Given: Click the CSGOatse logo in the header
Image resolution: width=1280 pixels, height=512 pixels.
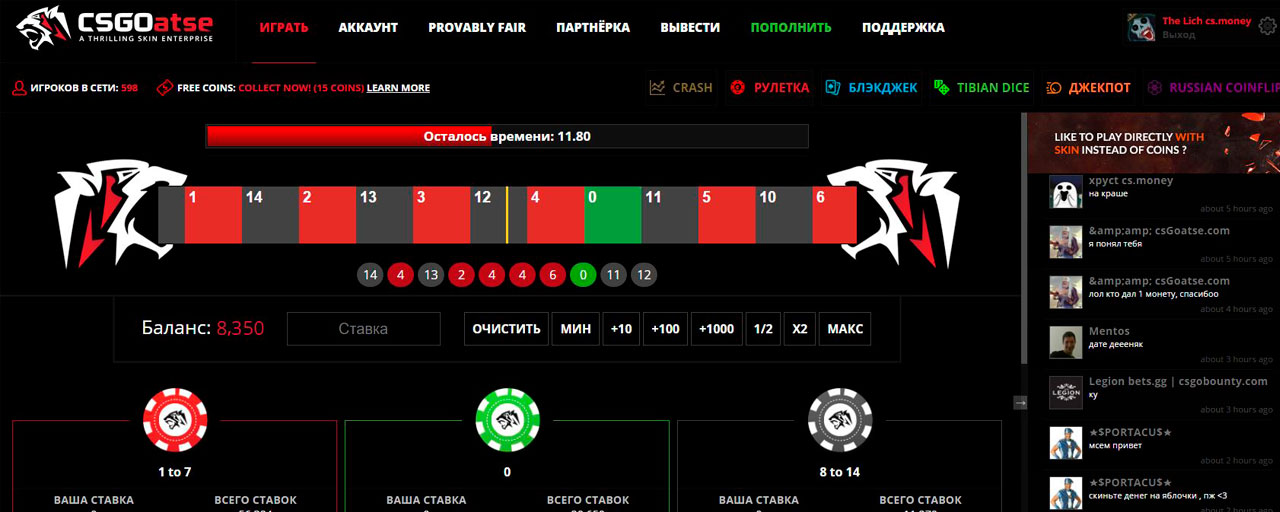Looking at the screenshot, I should [113, 28].
